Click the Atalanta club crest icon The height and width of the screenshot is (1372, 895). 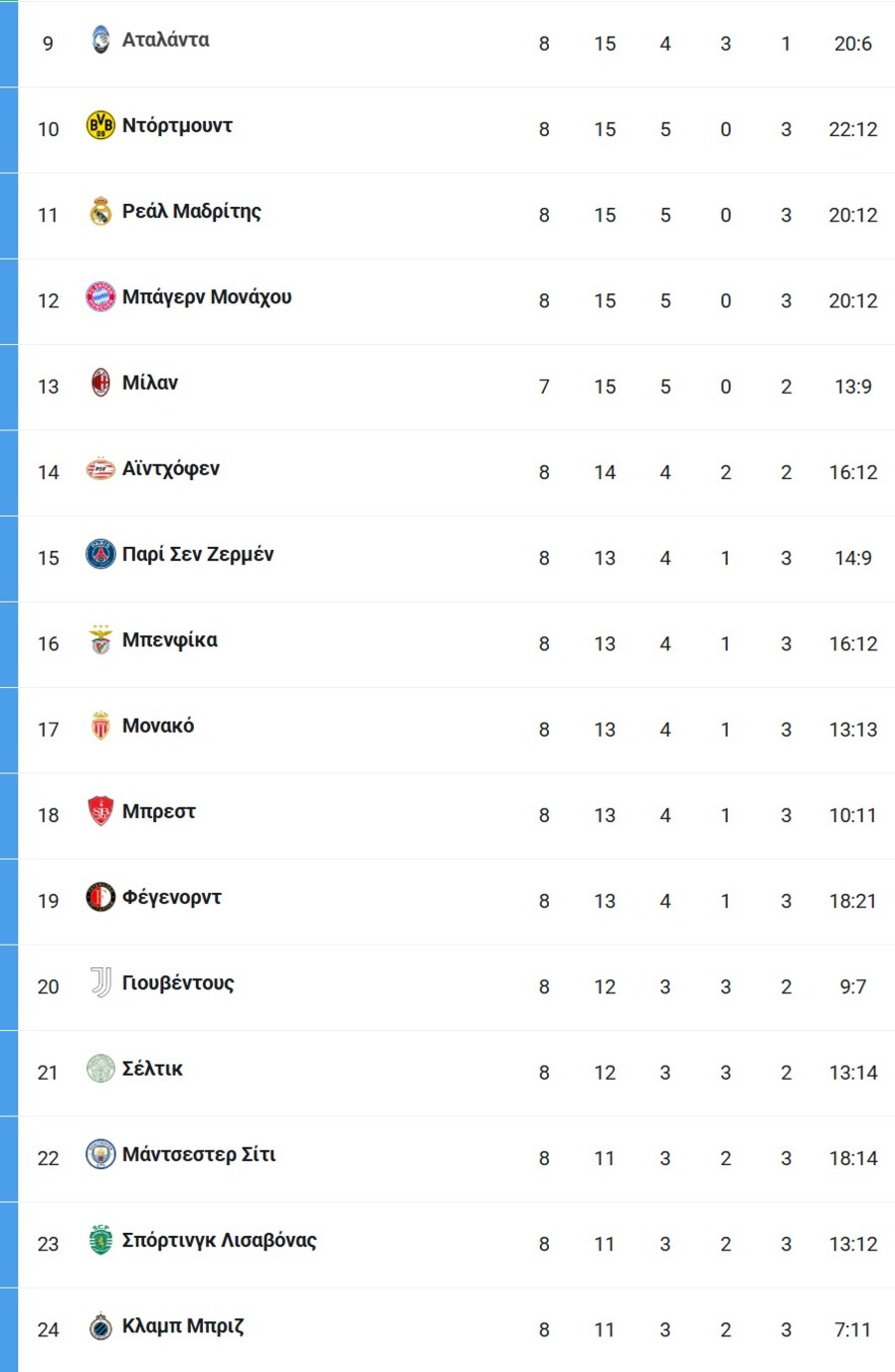coord(100,40)
